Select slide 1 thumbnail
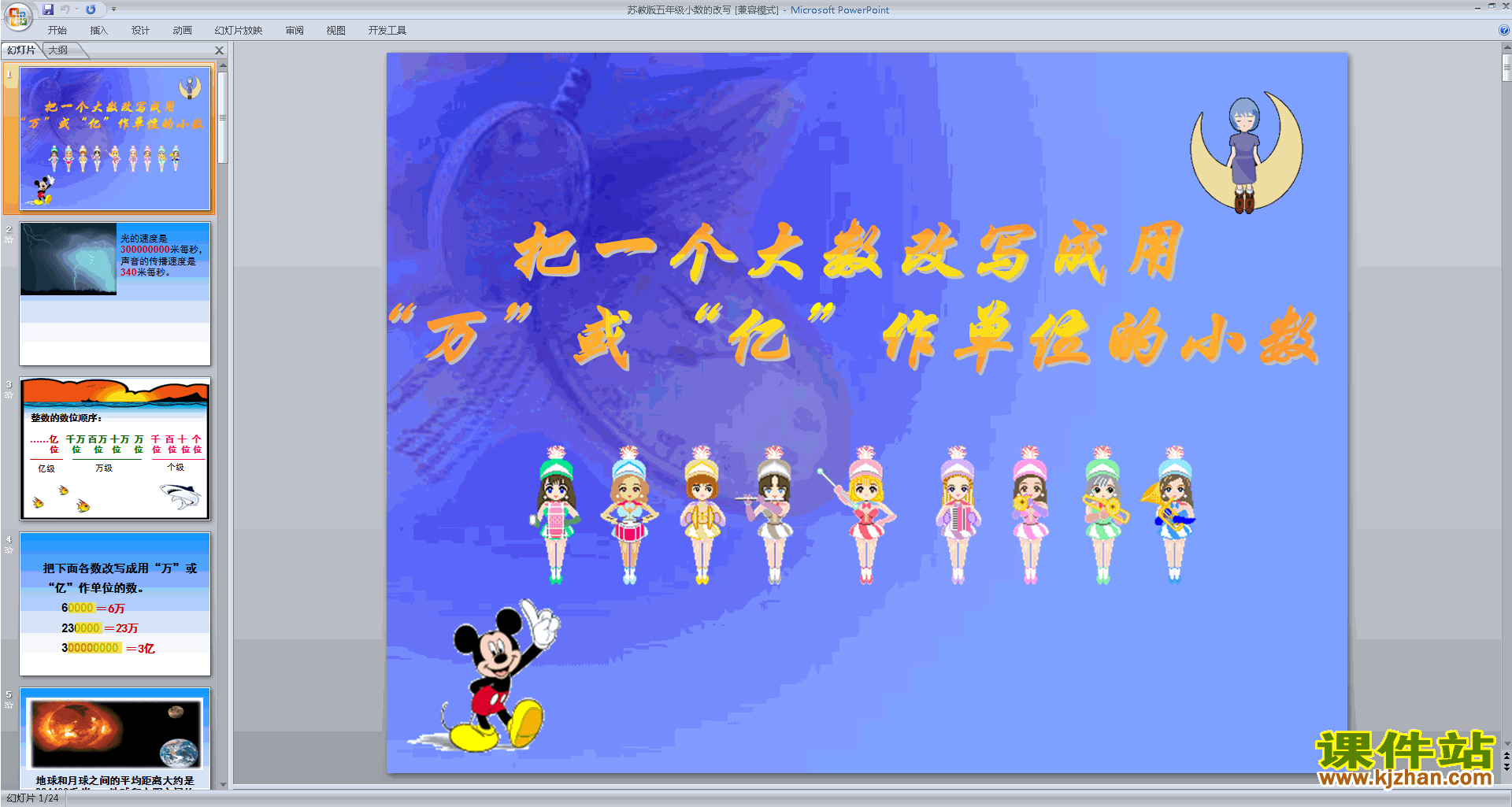 [x=115, y=139]
